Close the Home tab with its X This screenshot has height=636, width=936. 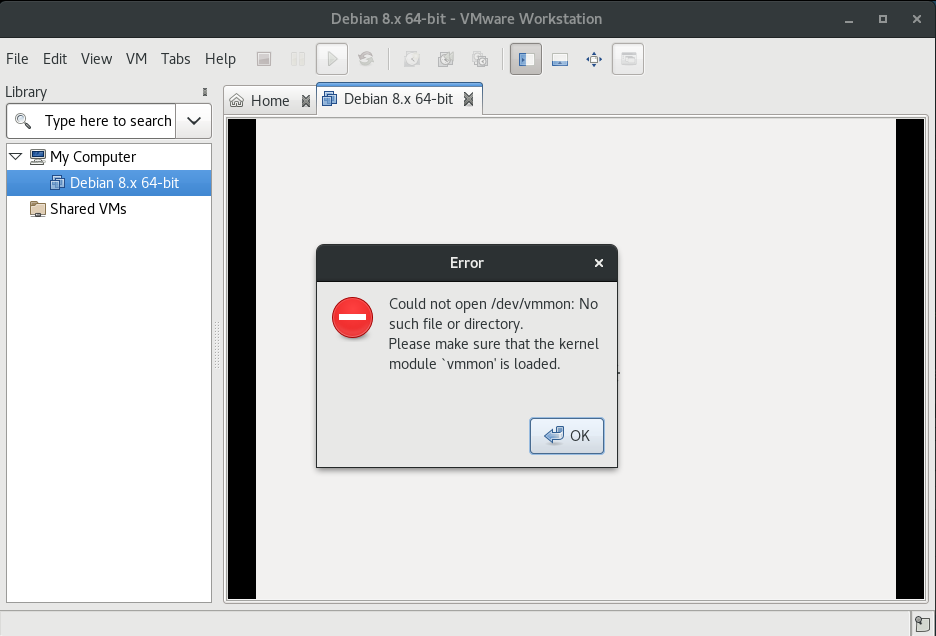pos(306,101)
